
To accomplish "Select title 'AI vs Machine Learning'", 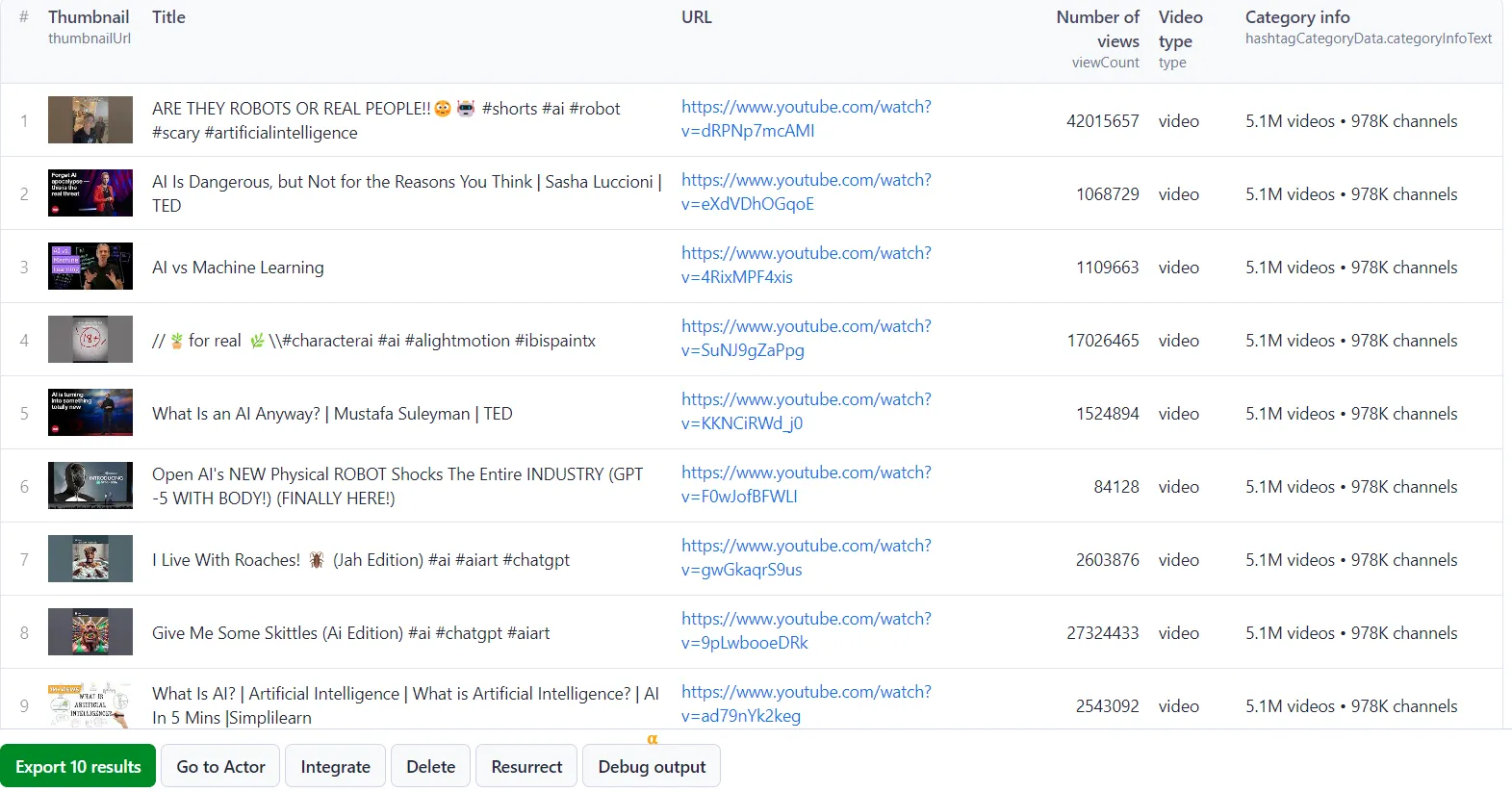I will (238, 268).
